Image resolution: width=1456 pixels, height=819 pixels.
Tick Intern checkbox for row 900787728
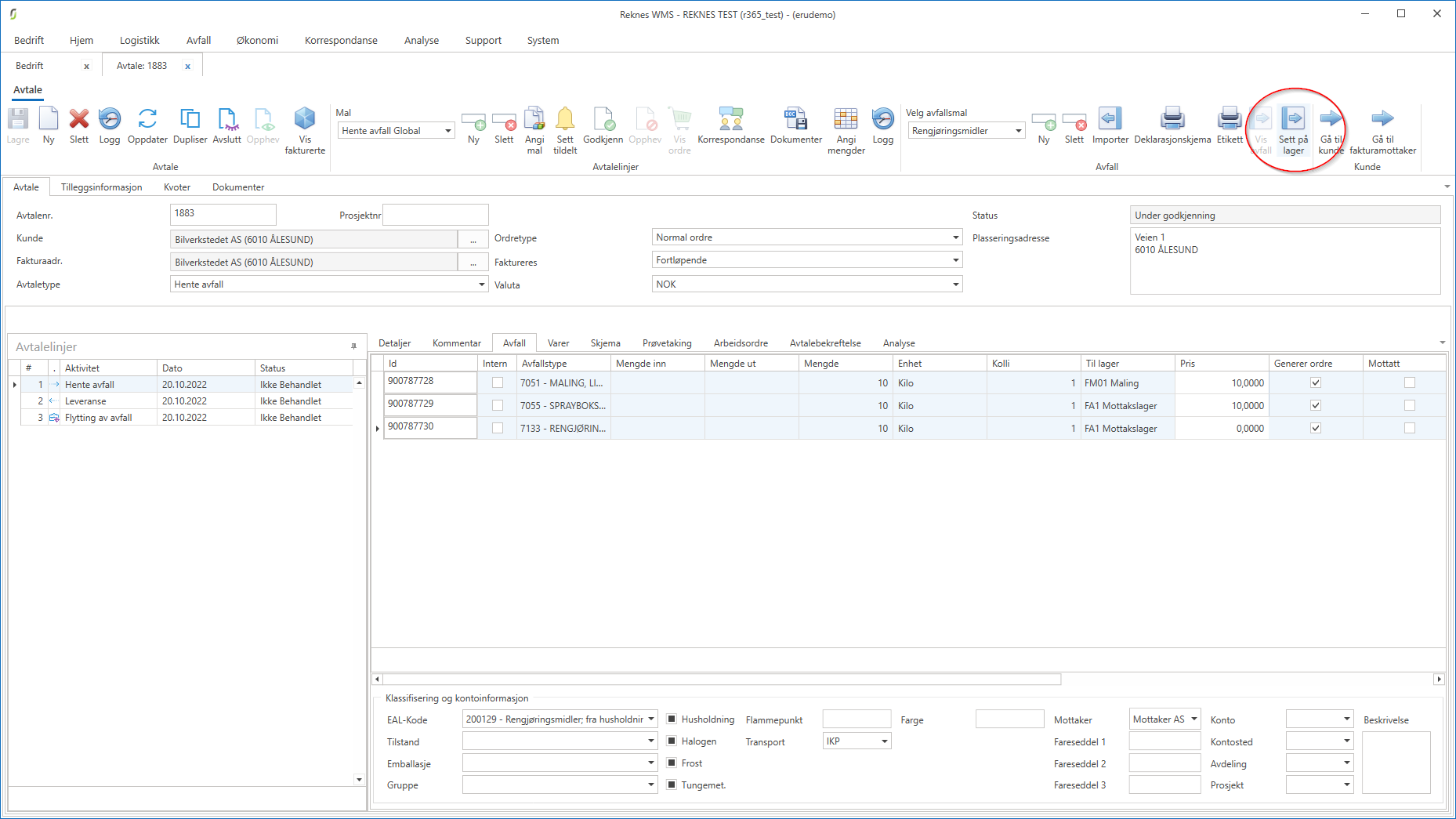coord(498,383)
